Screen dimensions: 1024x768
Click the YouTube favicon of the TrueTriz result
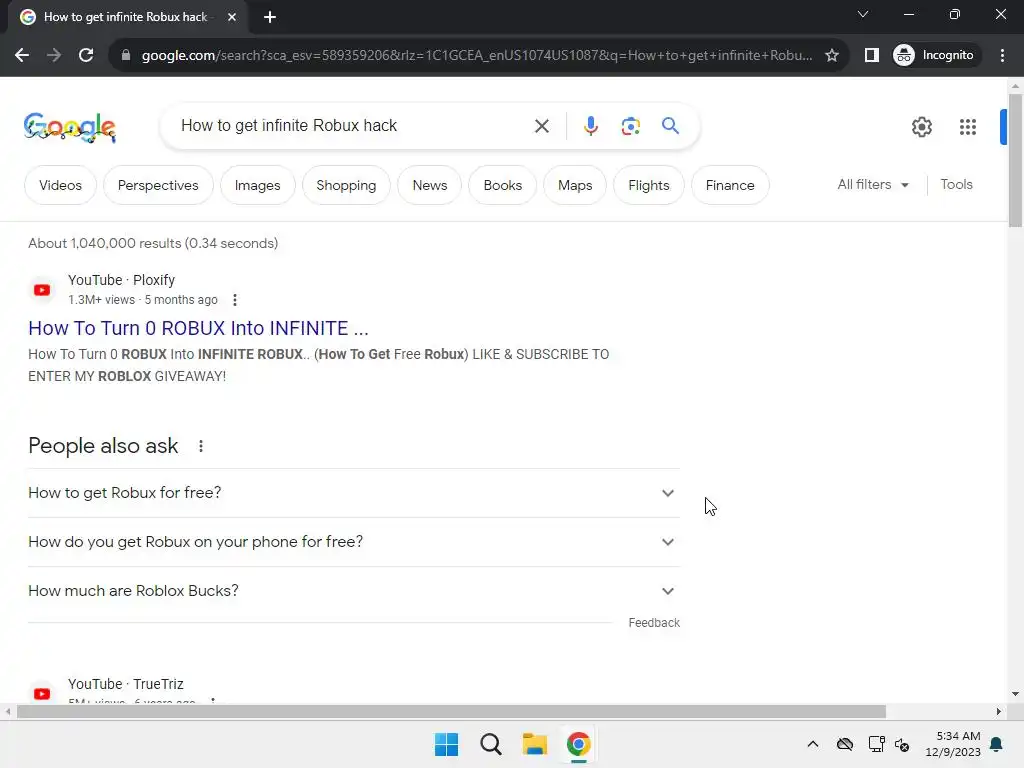coord(42,694)
